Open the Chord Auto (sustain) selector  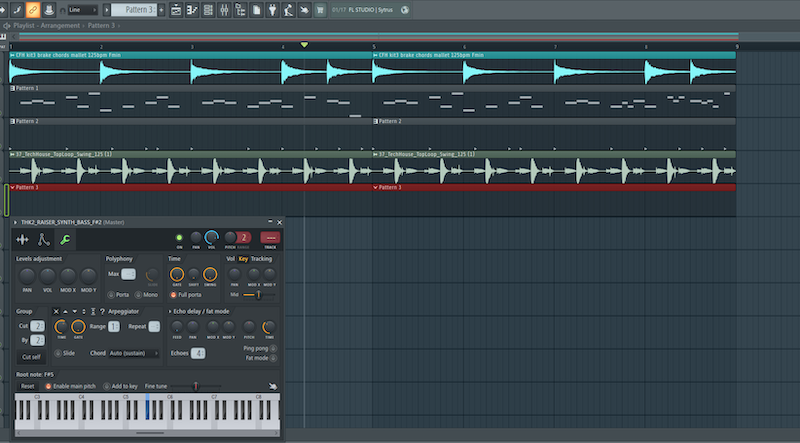[135, 353]
